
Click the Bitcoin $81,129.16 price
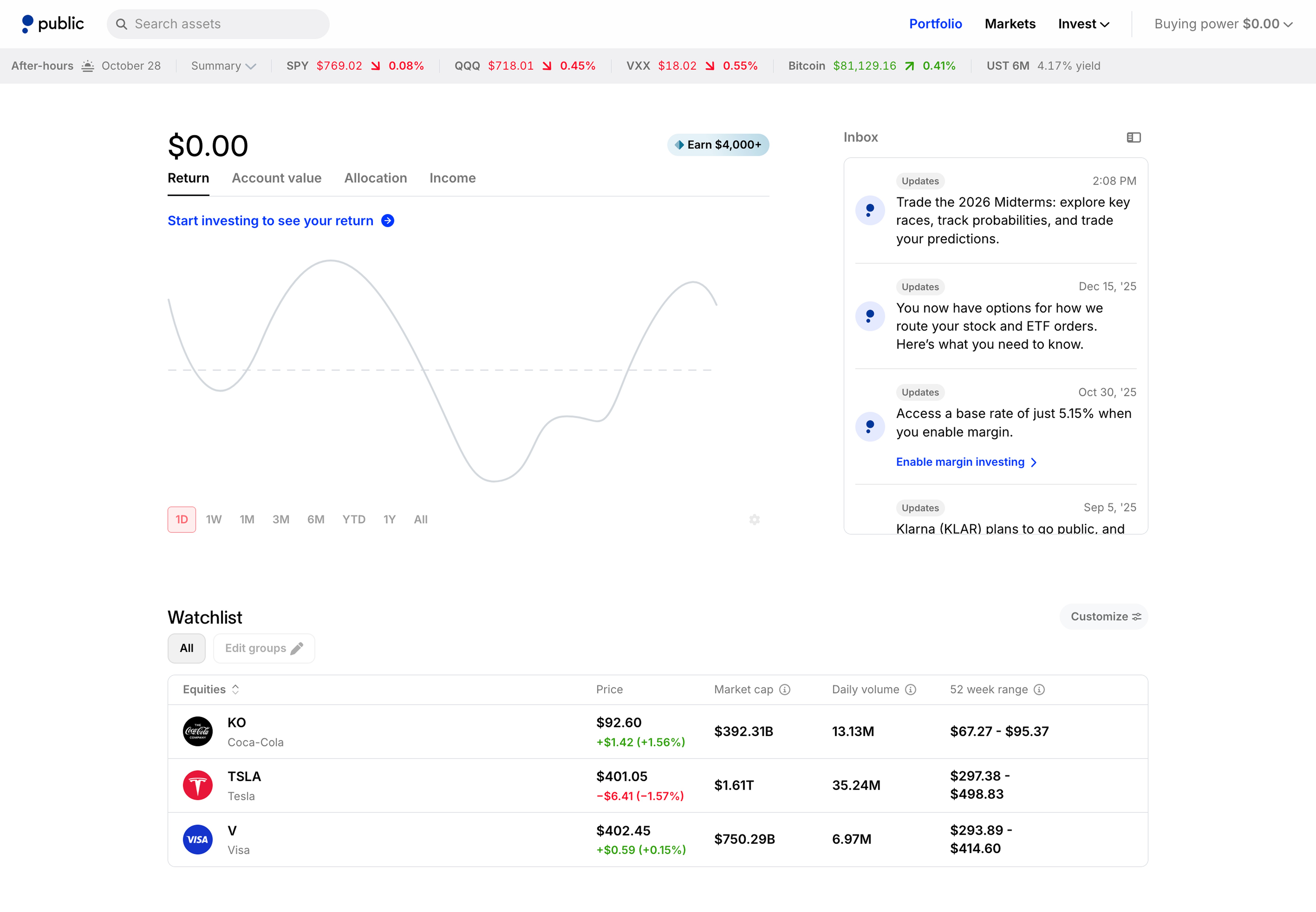865,66
